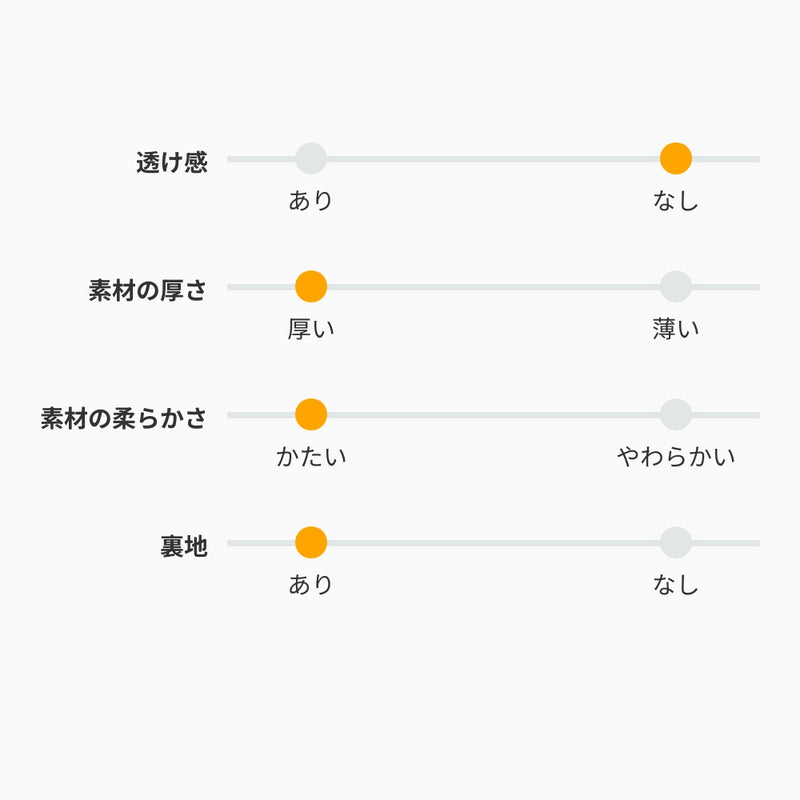The image size is (800, 800).
Task: Click the 薄い text label
Action: tap(676, 329)
